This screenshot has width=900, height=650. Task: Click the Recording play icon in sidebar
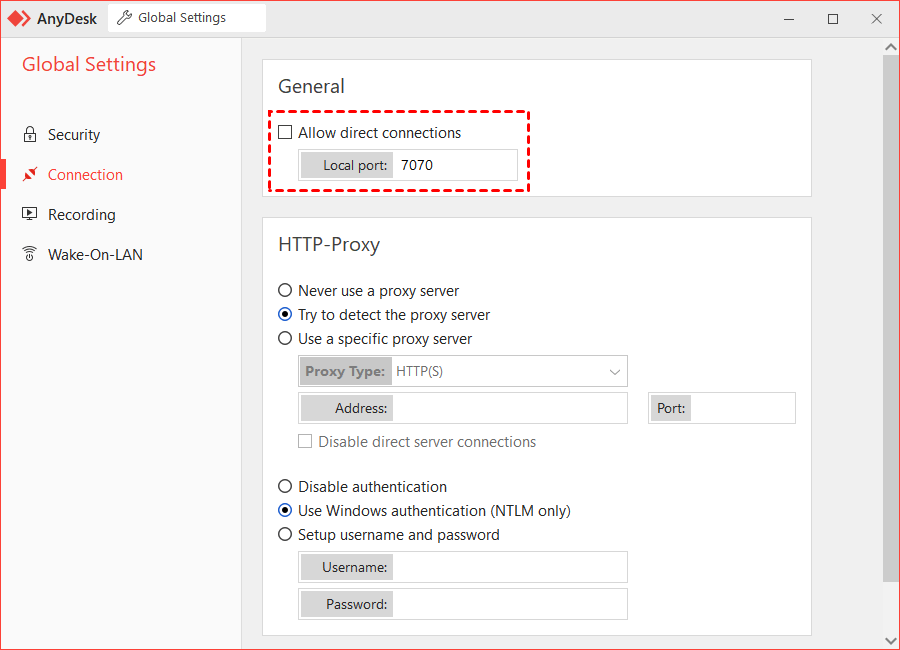(29, 214)
